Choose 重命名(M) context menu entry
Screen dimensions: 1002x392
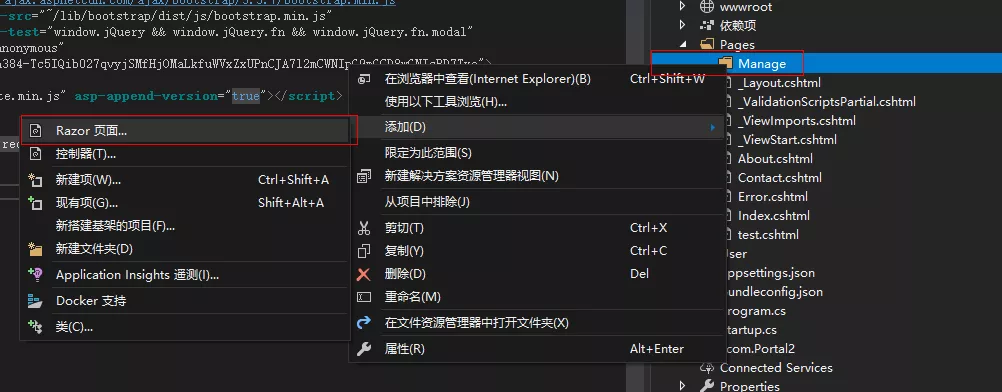[537, 297]
